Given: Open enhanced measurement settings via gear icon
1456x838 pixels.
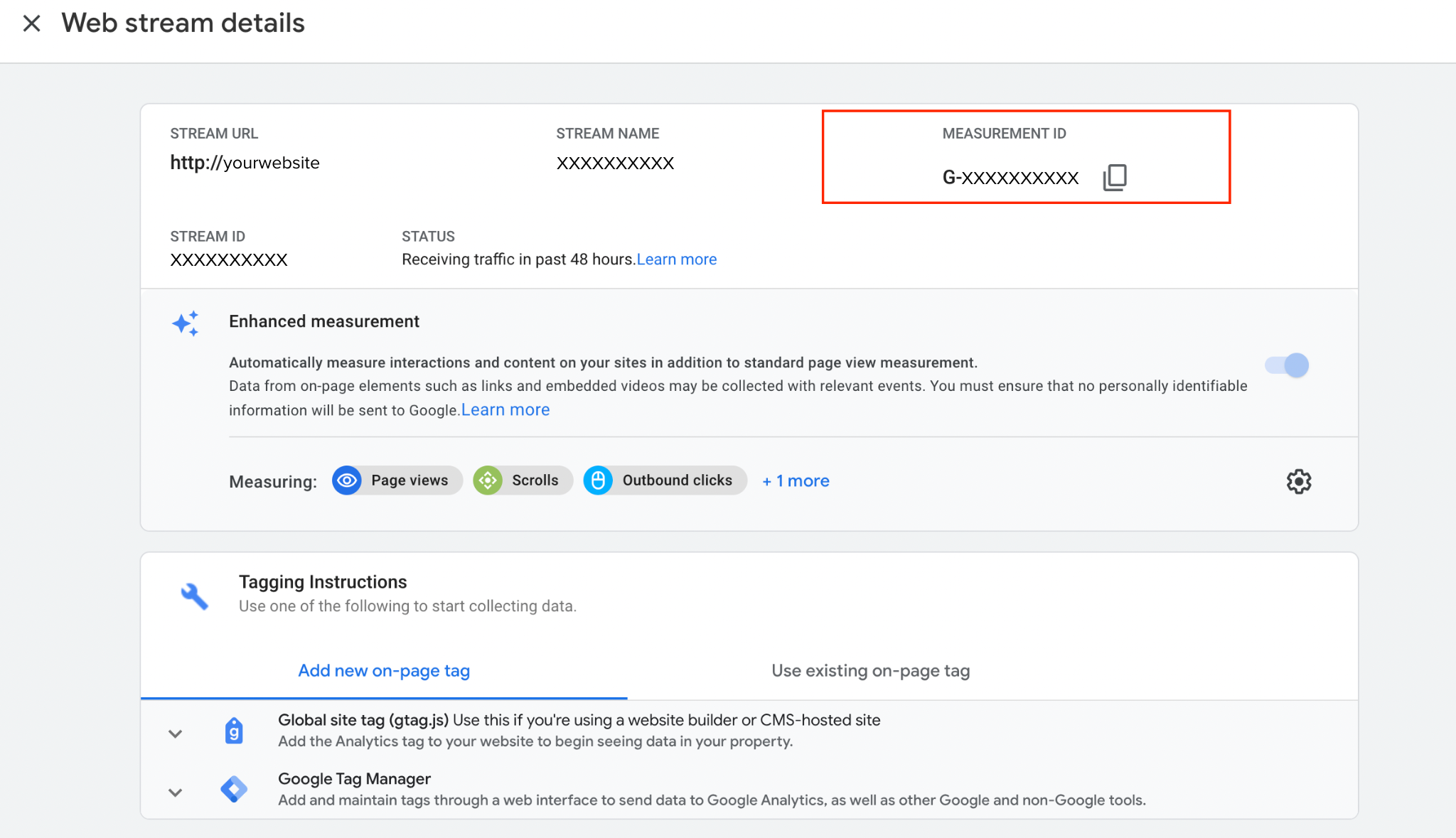Looking at the screenshot, I should point(1299,481).
